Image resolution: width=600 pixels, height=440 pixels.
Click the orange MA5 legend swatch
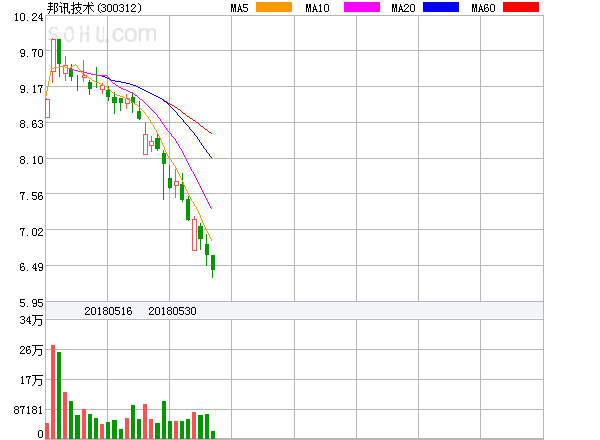click(x=274, y=7)
